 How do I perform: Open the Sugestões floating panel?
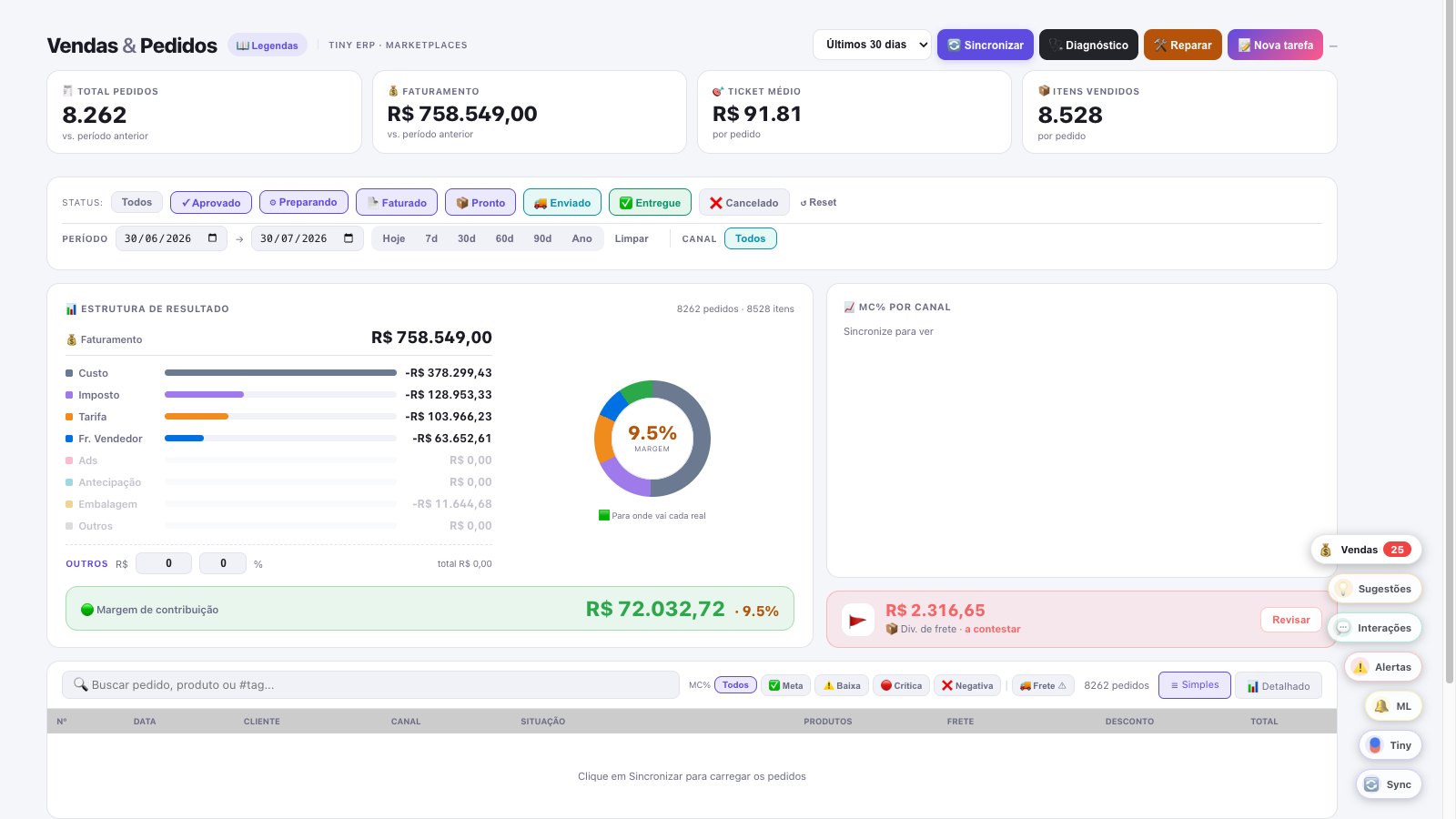[x=1375, y=589]
